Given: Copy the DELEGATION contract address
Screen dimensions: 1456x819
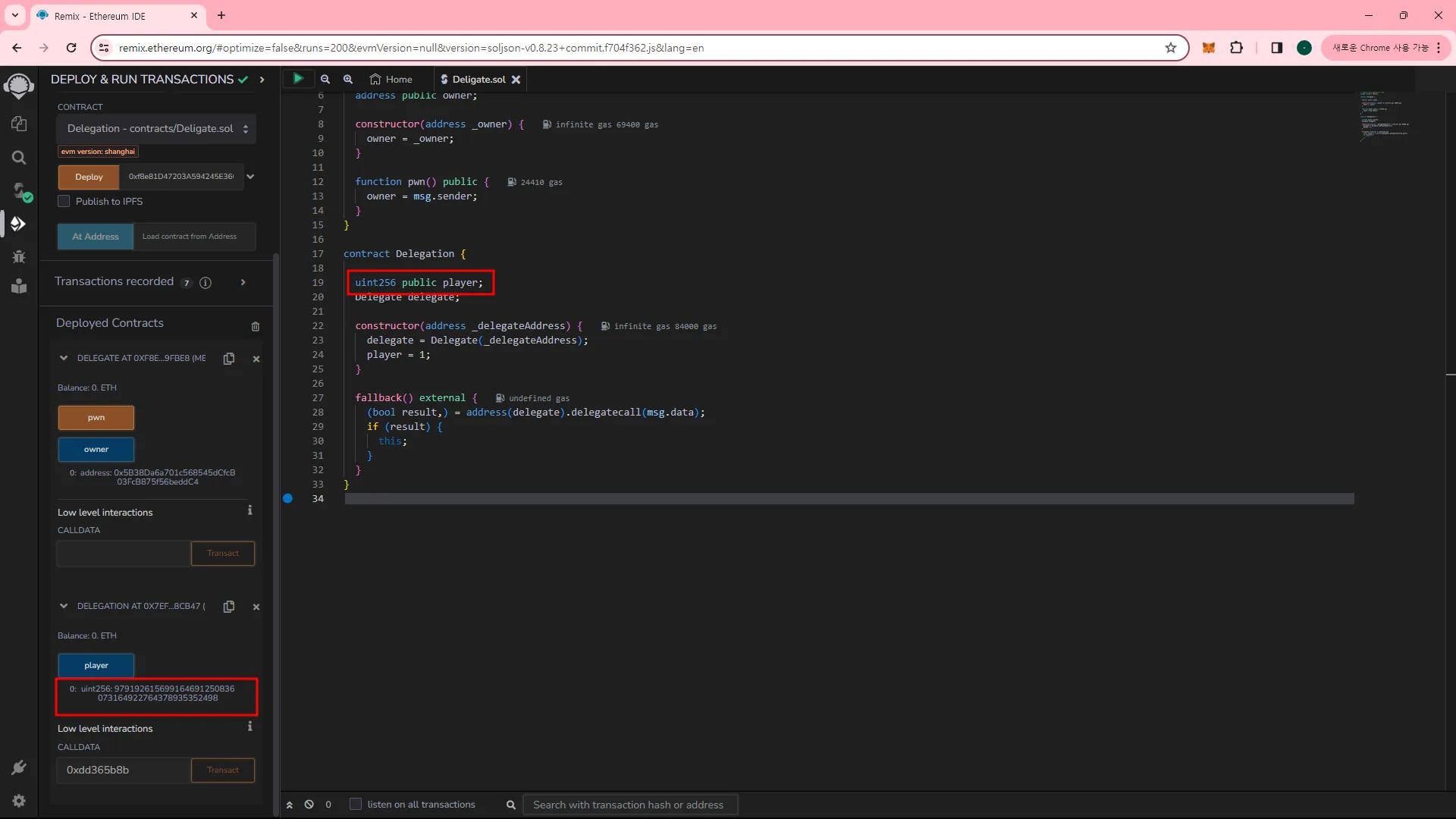Looking at the screenshot, I should (x=229, y=606).
